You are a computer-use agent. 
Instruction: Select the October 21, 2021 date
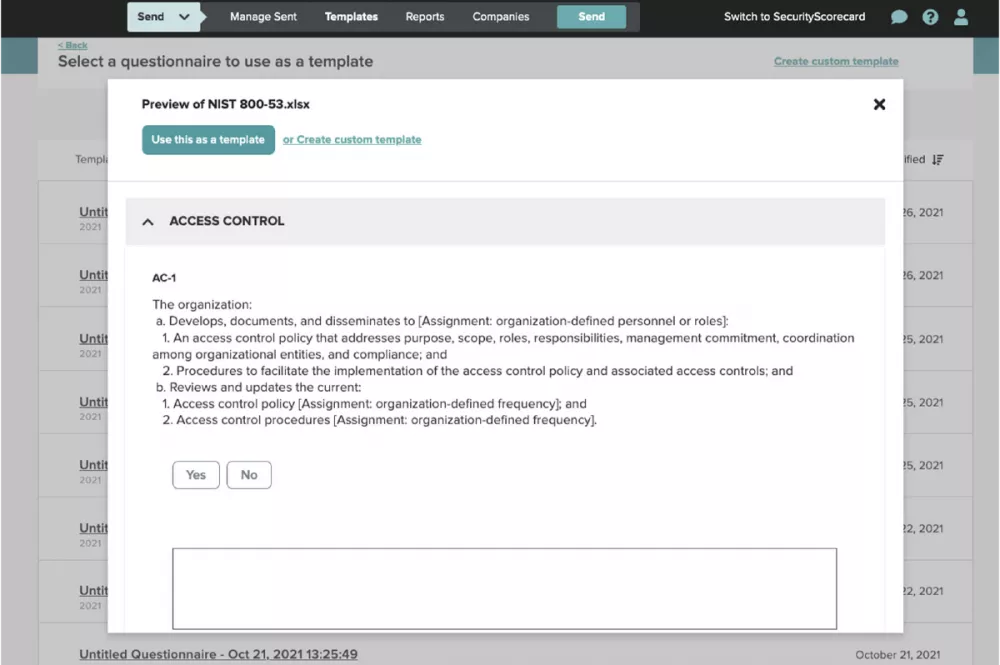click(897, 655)
